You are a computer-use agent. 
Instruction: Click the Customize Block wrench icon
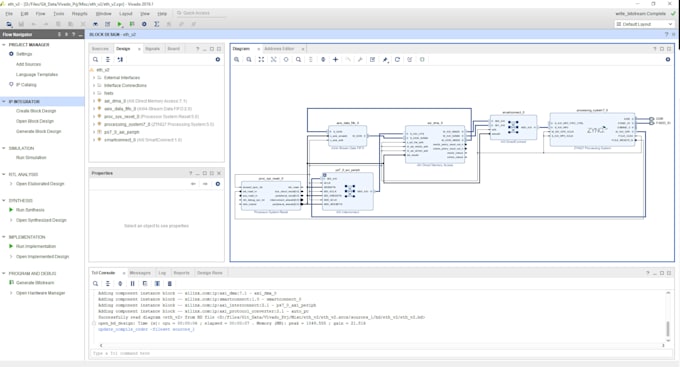click(360, 59)
